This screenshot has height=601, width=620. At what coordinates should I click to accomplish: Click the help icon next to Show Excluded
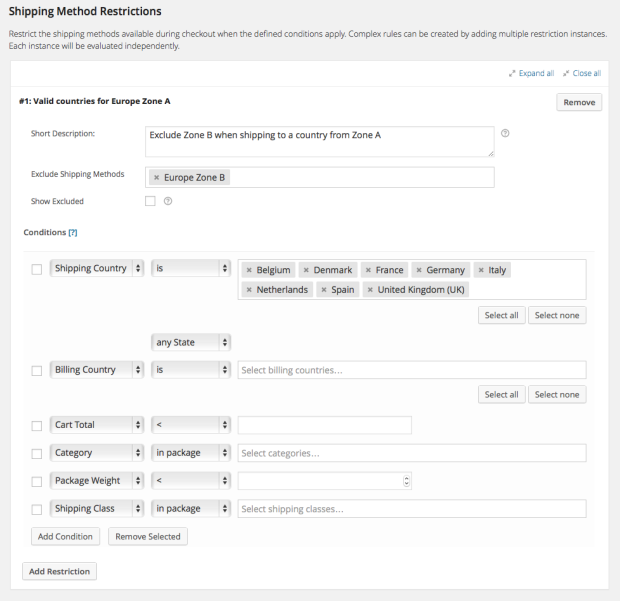click(168, 201)
